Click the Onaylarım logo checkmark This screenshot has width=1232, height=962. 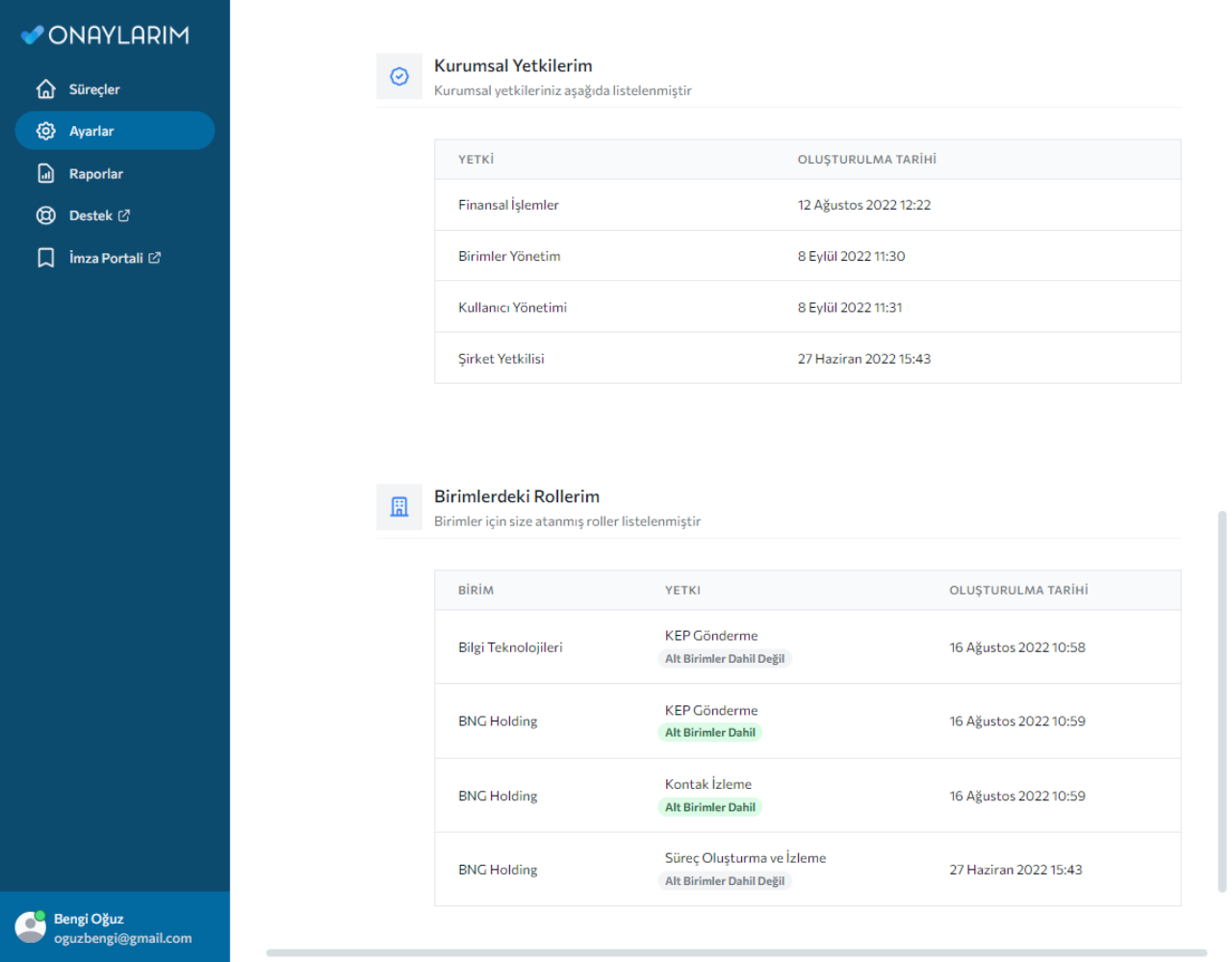(x=32, y=36)
